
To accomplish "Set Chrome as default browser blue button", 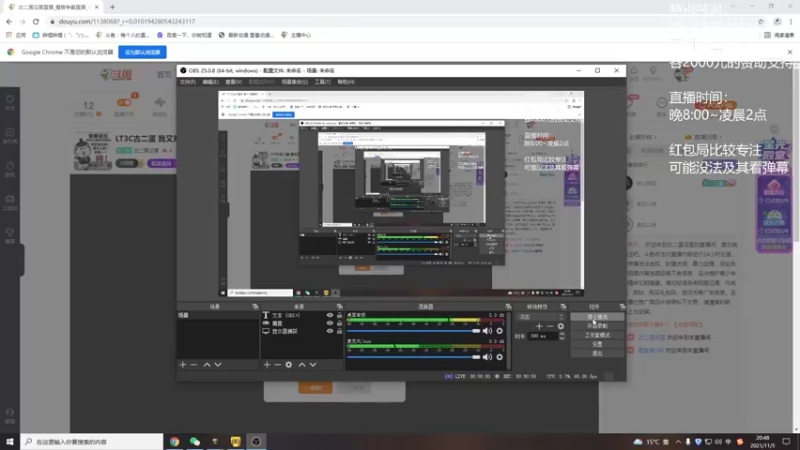I will click(x=142, y=52).
